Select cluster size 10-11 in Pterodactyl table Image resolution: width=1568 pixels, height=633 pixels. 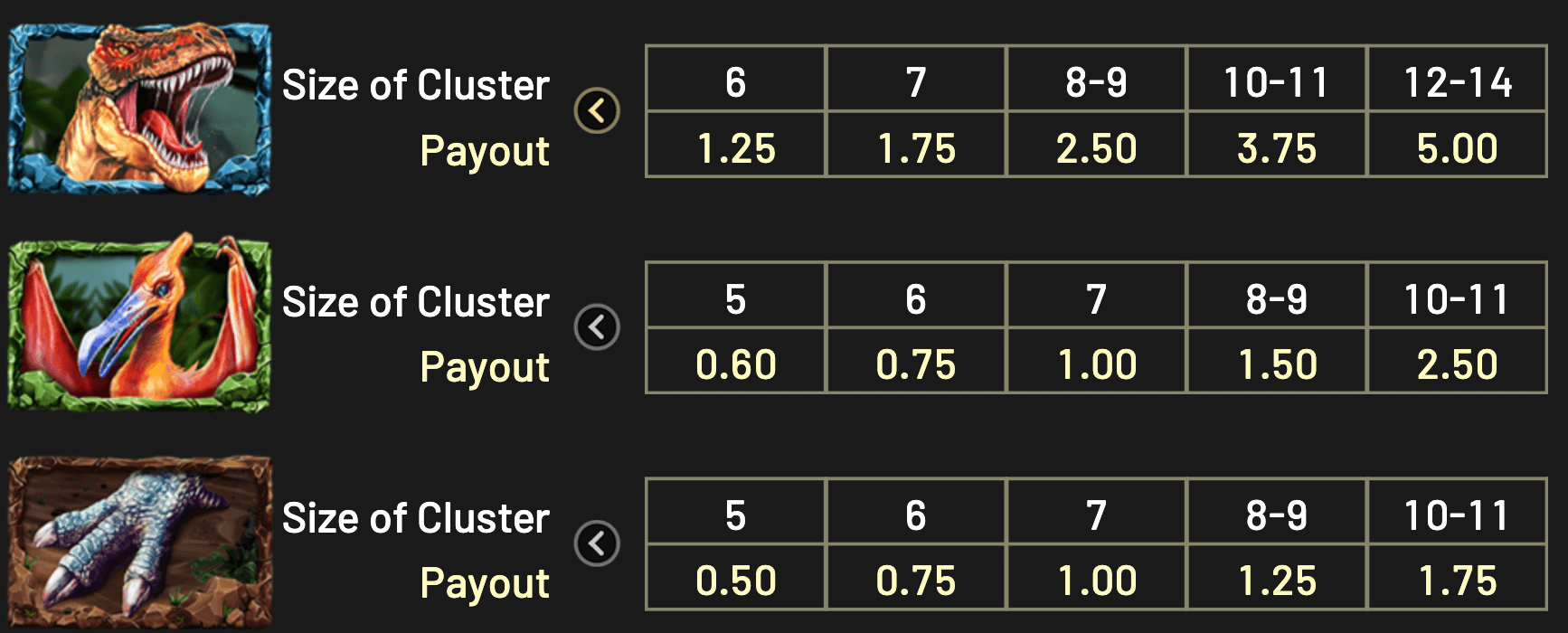click(1457, 299)
